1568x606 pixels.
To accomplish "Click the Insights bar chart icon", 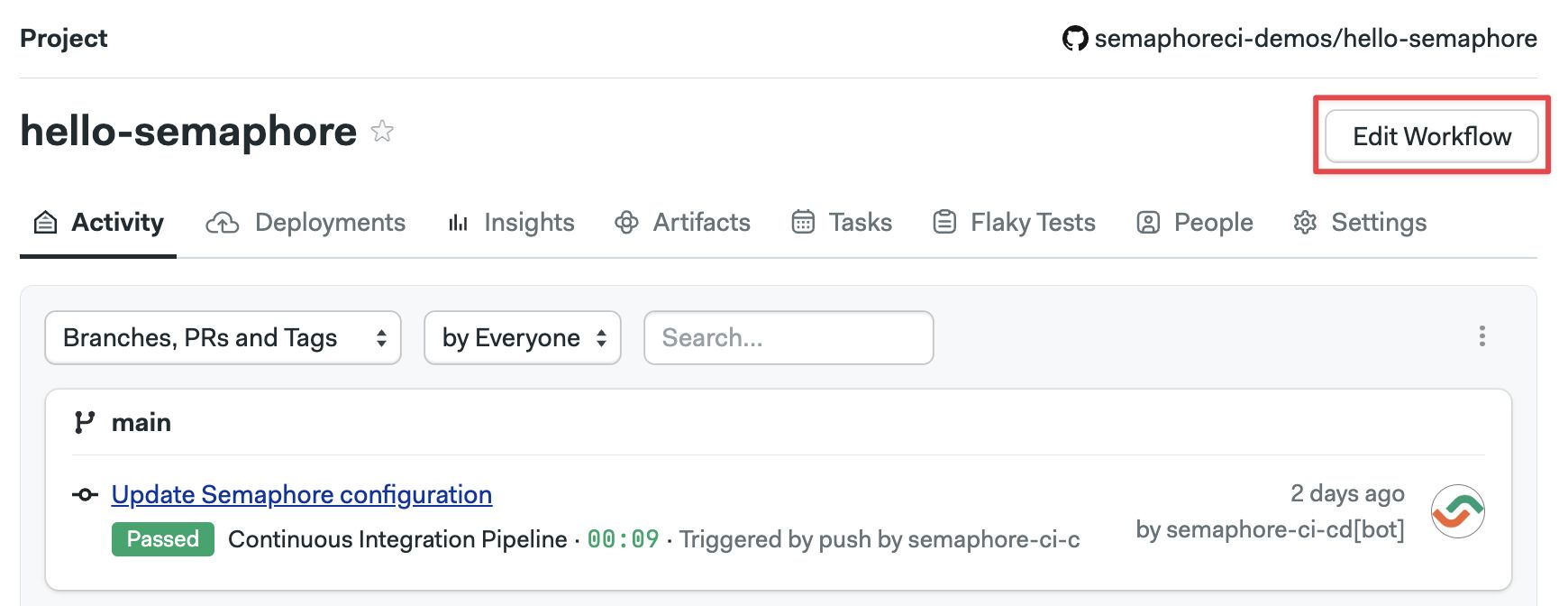I will [458, 223].
